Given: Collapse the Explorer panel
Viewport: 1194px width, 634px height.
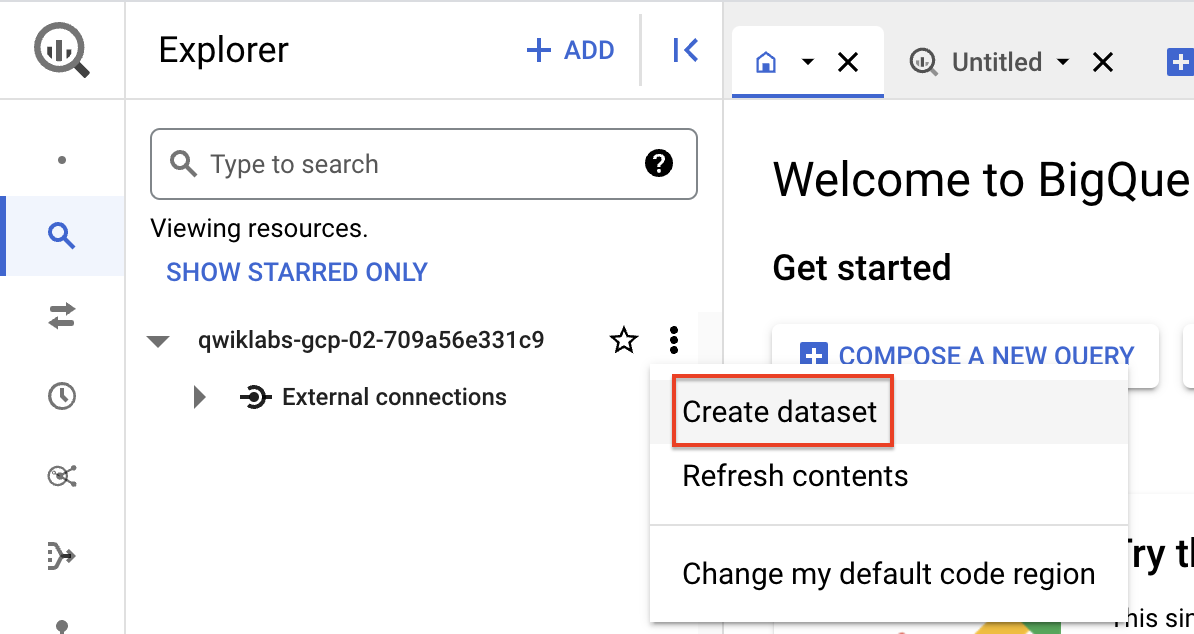Looking at the screenshot, I should pos(685,50).
